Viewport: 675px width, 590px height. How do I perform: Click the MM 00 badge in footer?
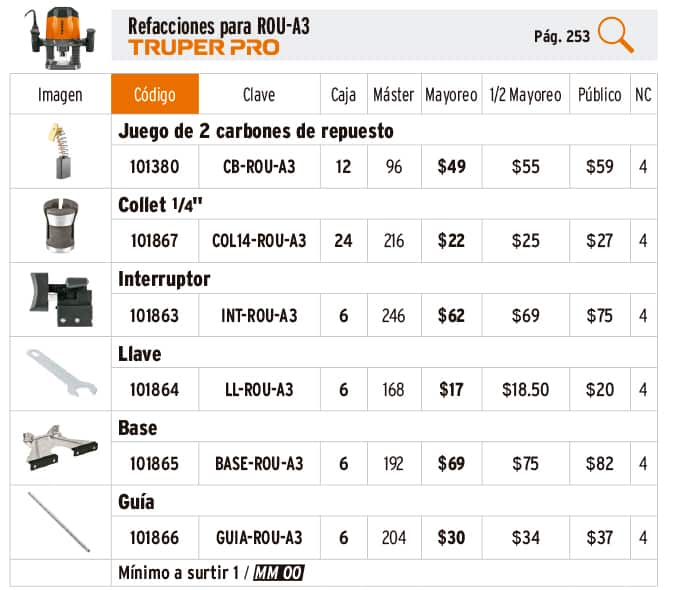[x=278, y=573]
